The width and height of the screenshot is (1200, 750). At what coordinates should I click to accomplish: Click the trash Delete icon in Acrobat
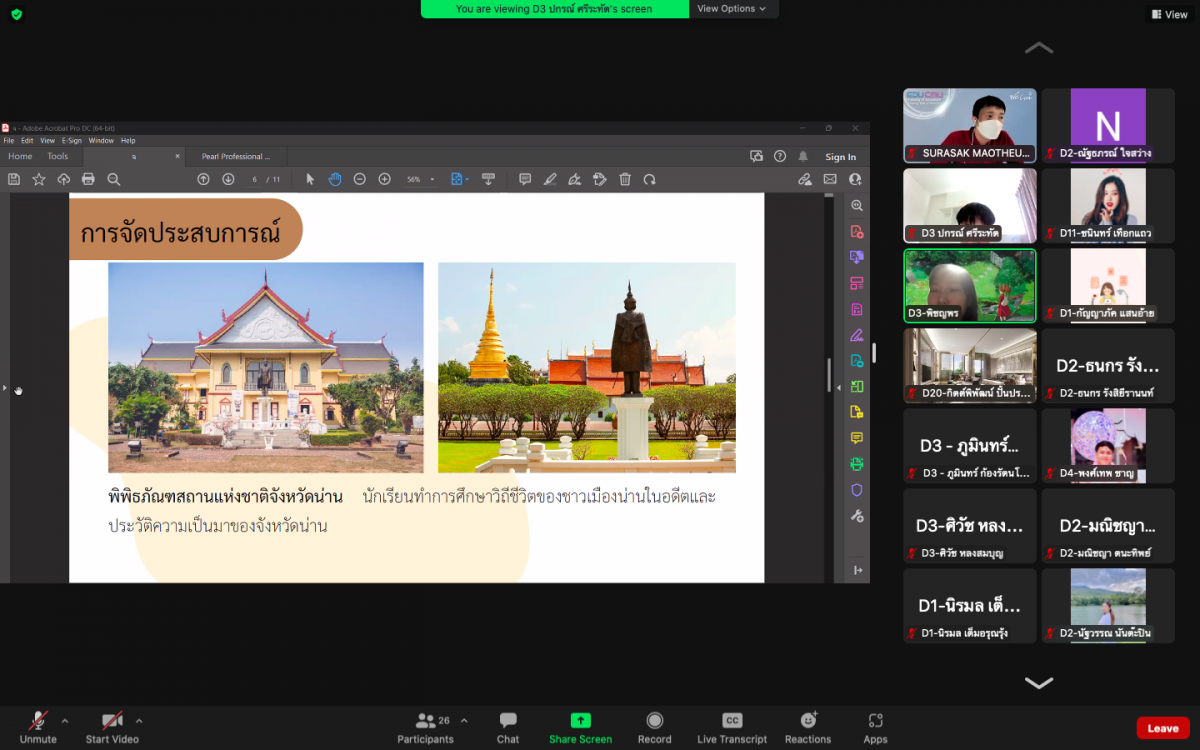[625, 179]
